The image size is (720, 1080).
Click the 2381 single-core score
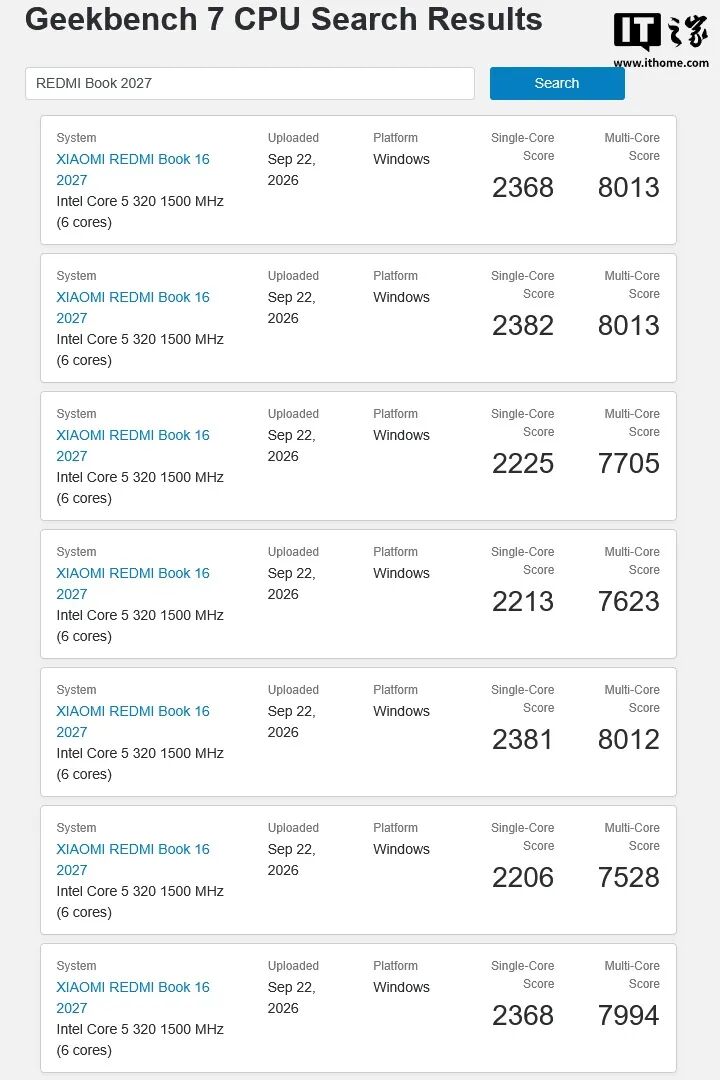(522, 739)
